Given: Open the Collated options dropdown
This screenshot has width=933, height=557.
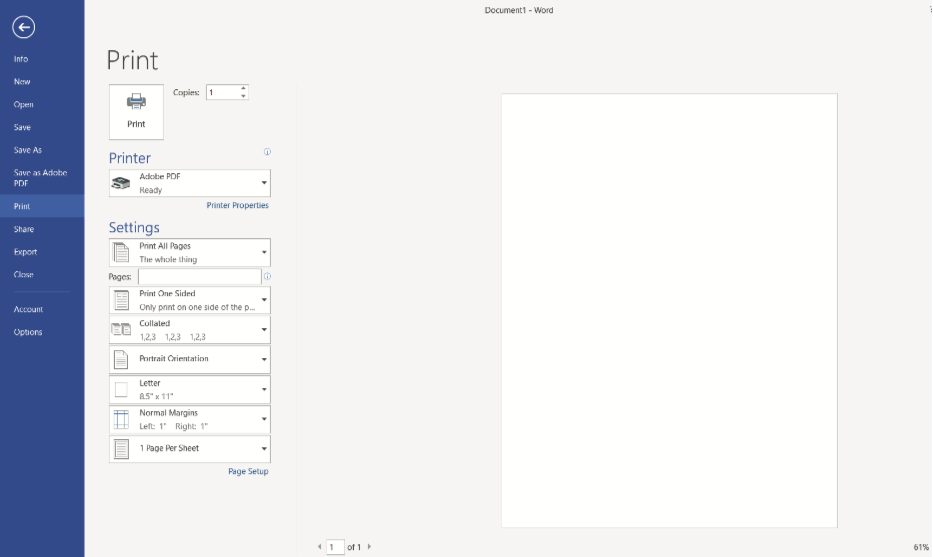Looking at the screenshot, I should pos(189,330).
